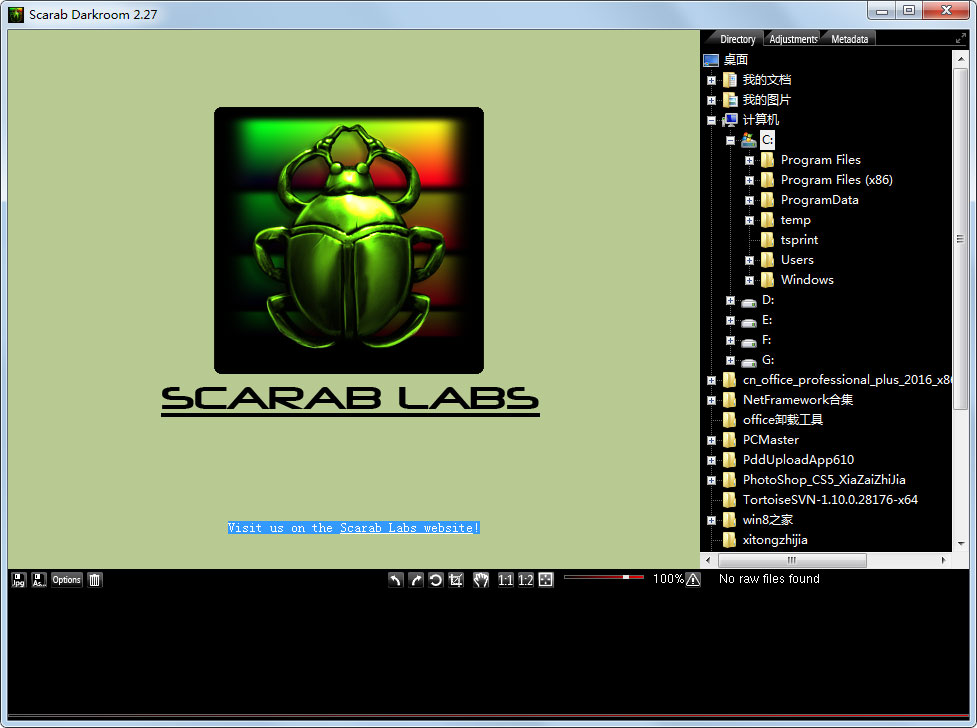Click the circular reset rotation icon
Screen dimensions: 977x728
tap(436, 580)
